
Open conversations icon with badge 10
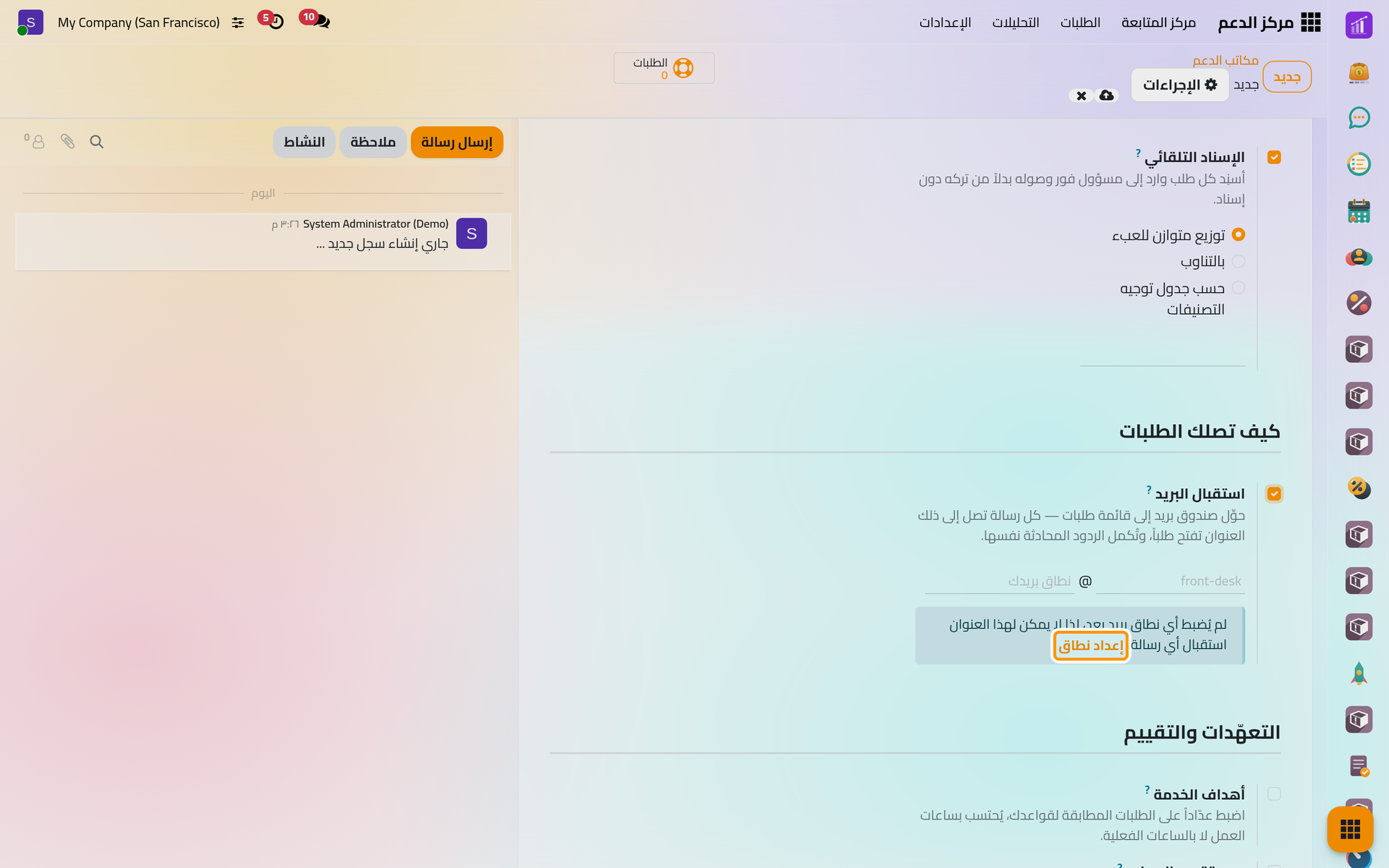coord(315,20)
